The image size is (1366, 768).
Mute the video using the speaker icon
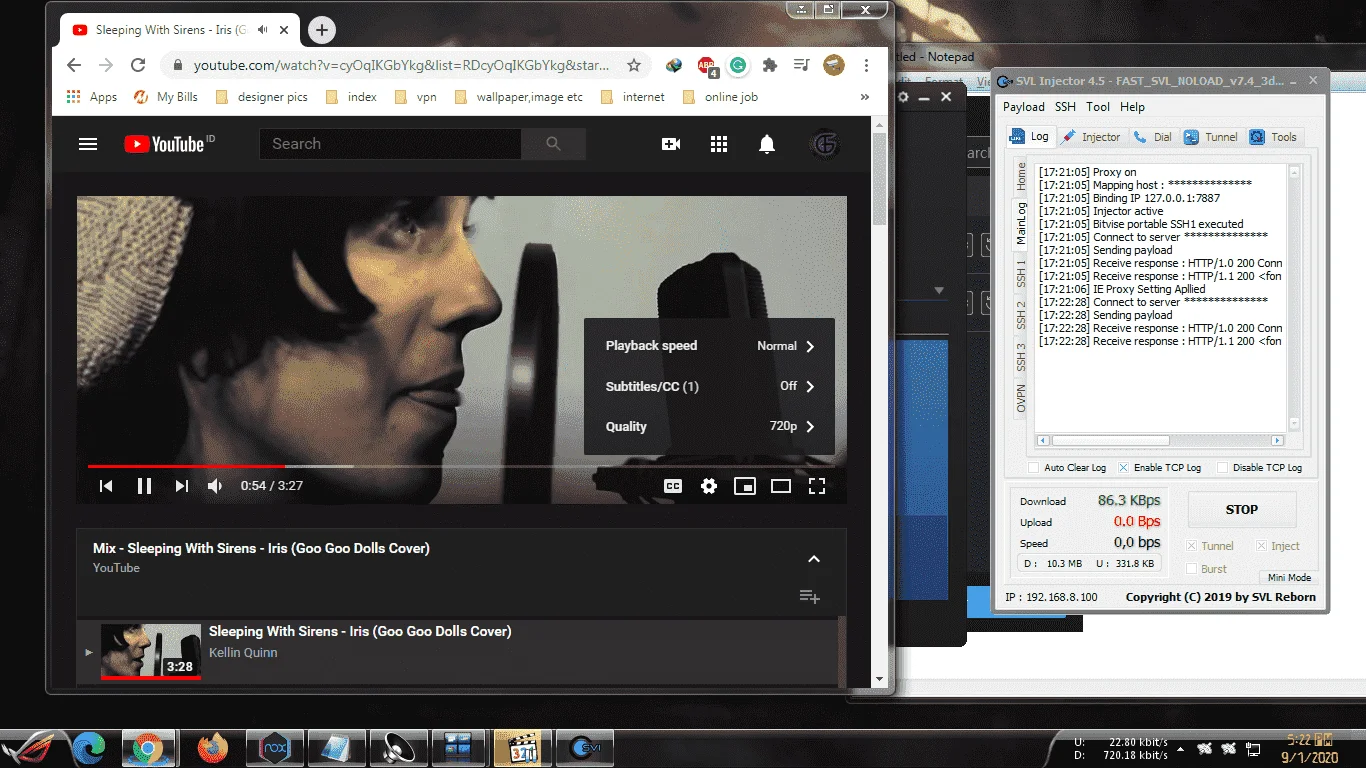point(215,486)
